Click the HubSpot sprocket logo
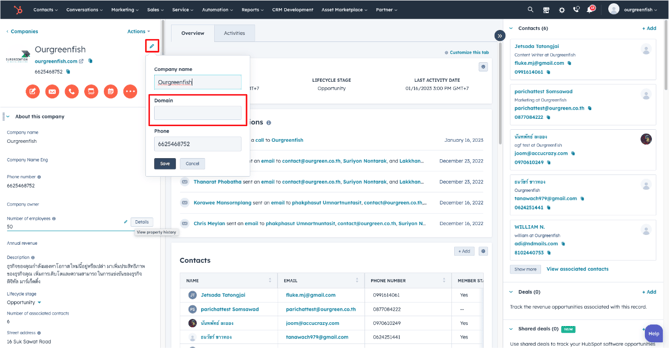This screenshot has height=362, width=670. coord(18,9)
